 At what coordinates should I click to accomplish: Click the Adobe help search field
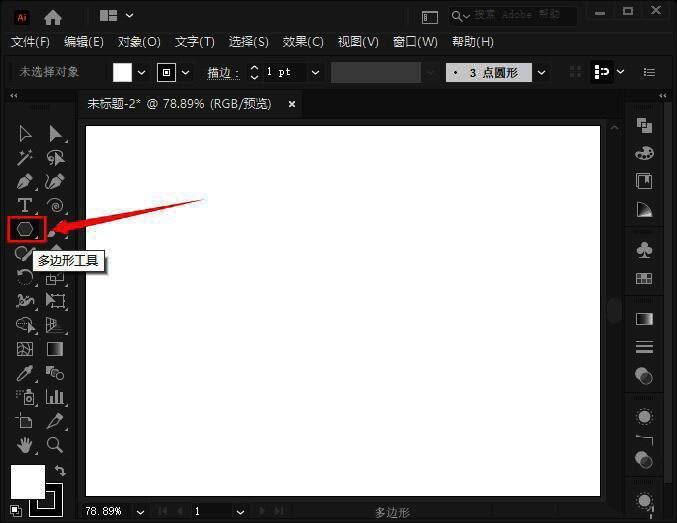(x=512, y=16)
